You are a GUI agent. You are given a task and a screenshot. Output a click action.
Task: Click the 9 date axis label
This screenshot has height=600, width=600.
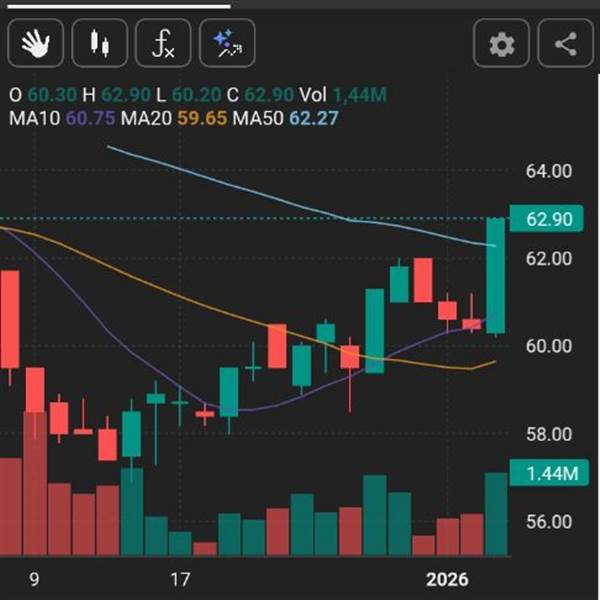[x=34, y=579]
